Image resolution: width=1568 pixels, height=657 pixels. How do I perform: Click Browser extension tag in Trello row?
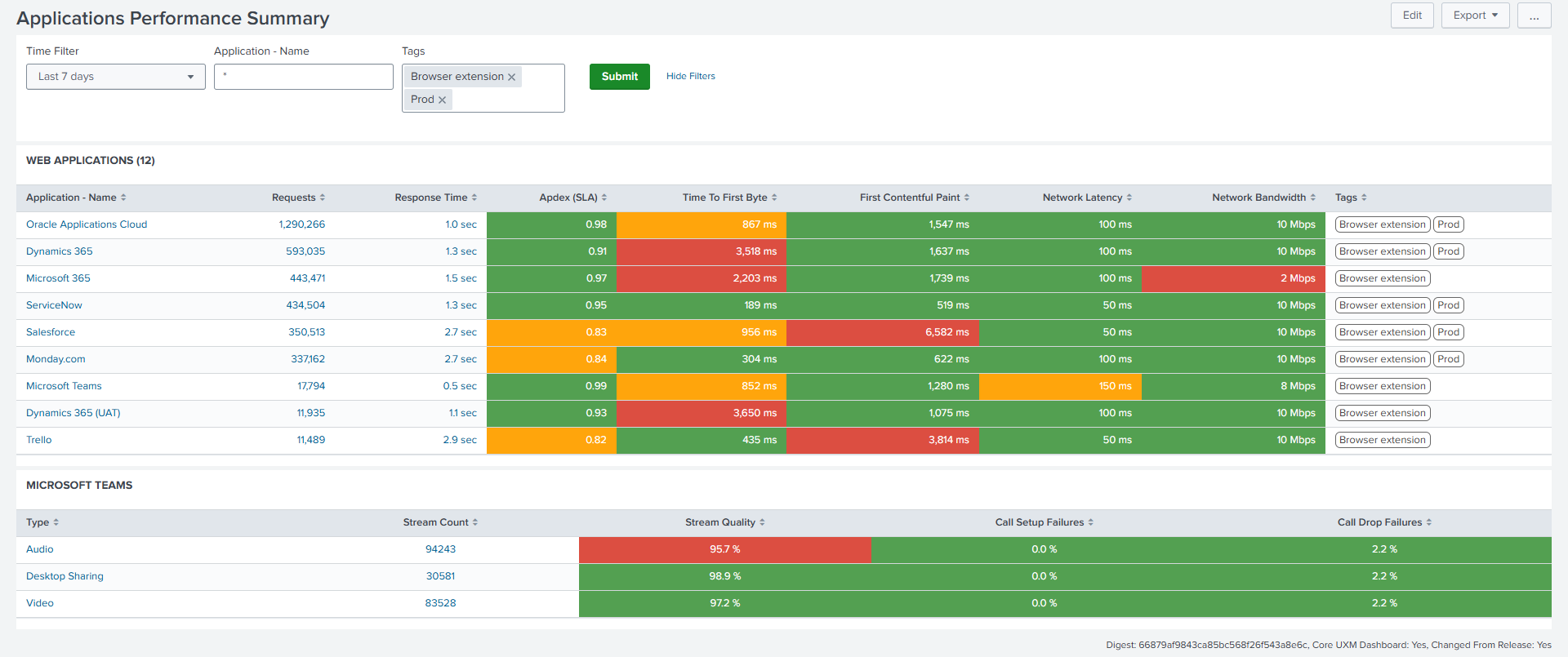1383,440
